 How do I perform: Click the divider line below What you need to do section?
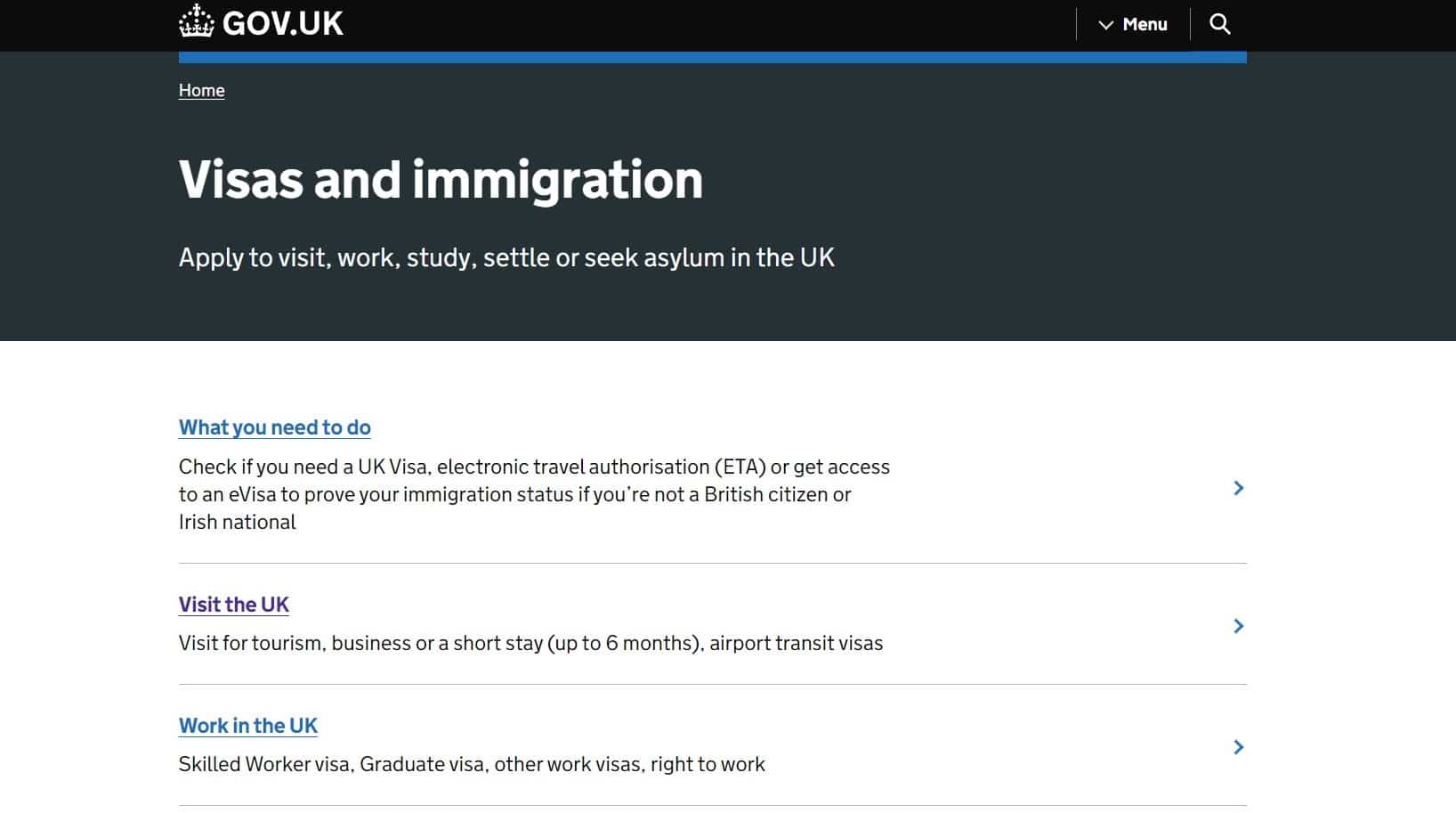(712, 563)
